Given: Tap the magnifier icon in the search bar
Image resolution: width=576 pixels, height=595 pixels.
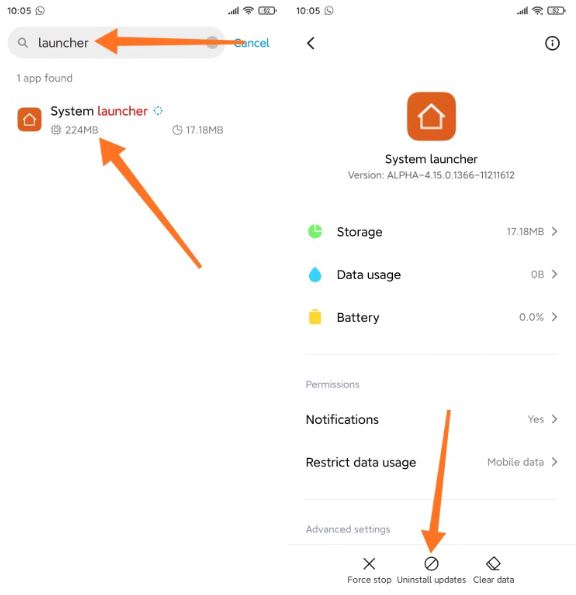Looking at the screenshot, I should [23, 43].
